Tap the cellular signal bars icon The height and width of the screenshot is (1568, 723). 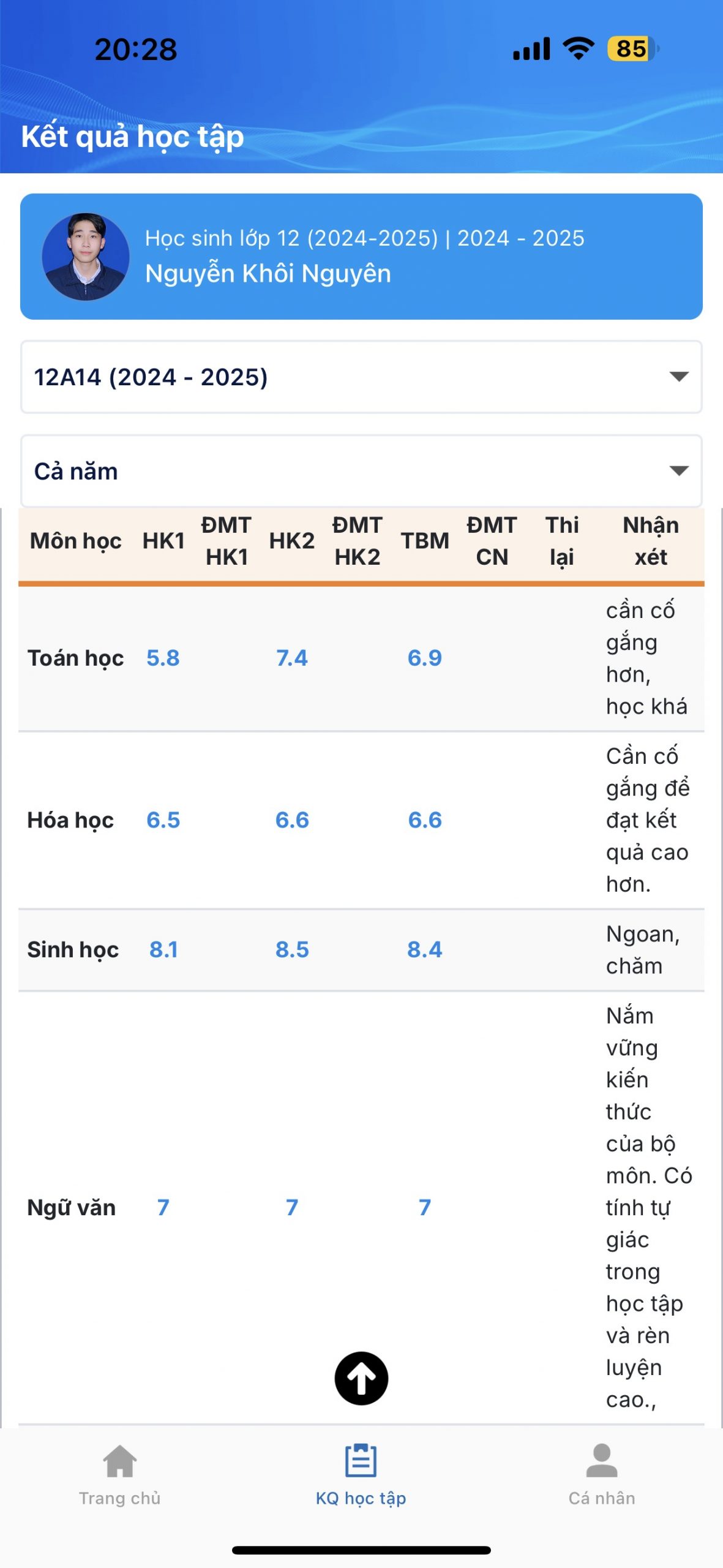pyautogui.click(x=531, y=49)
